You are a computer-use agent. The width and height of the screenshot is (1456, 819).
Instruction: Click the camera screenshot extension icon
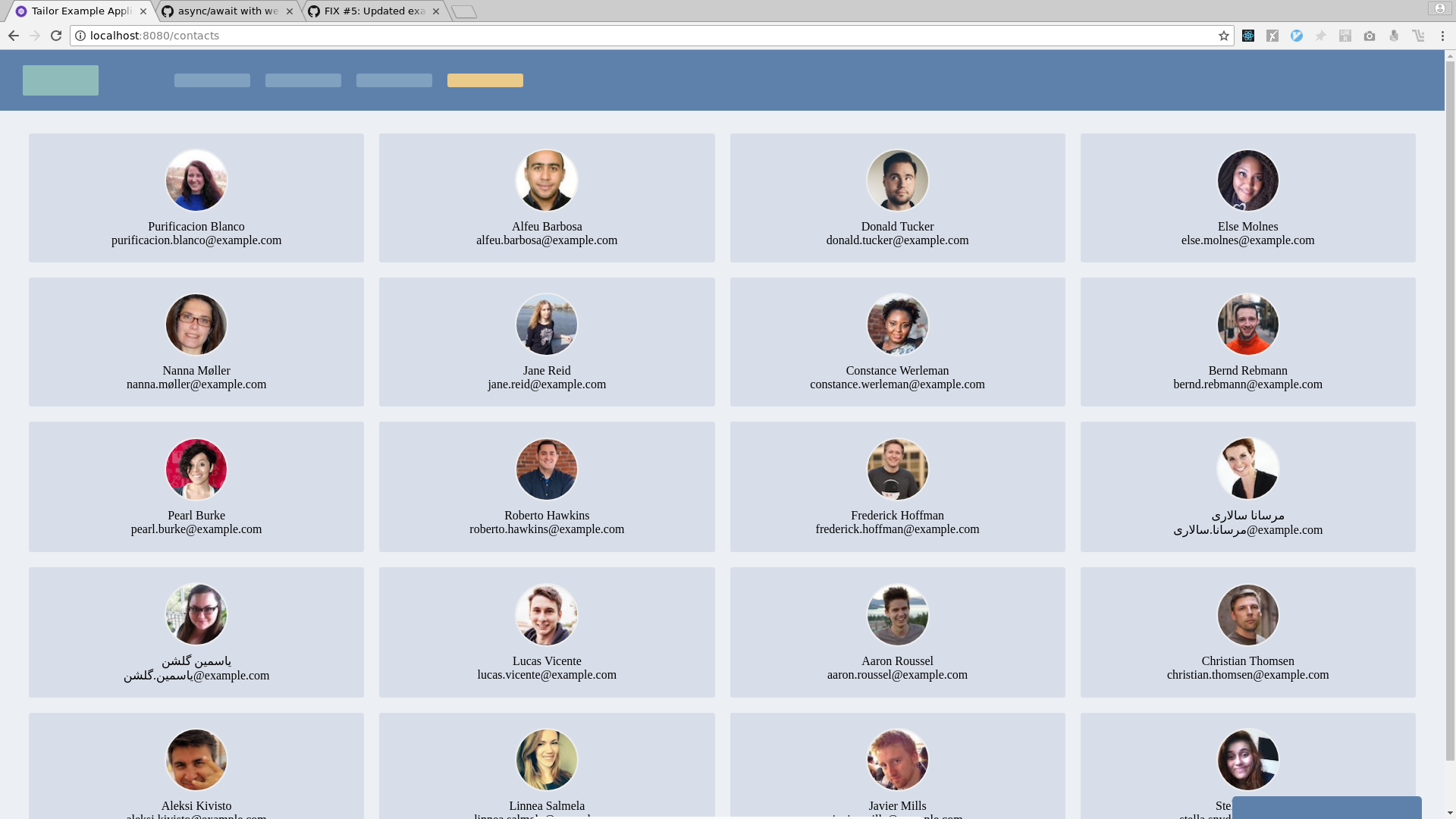[1370, 36]
